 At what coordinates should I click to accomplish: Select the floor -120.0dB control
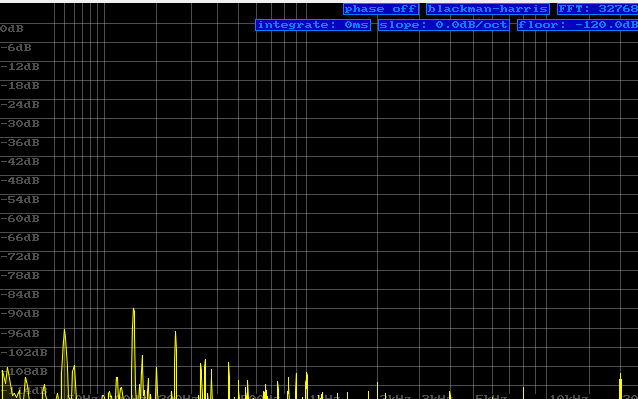point(578,25)
